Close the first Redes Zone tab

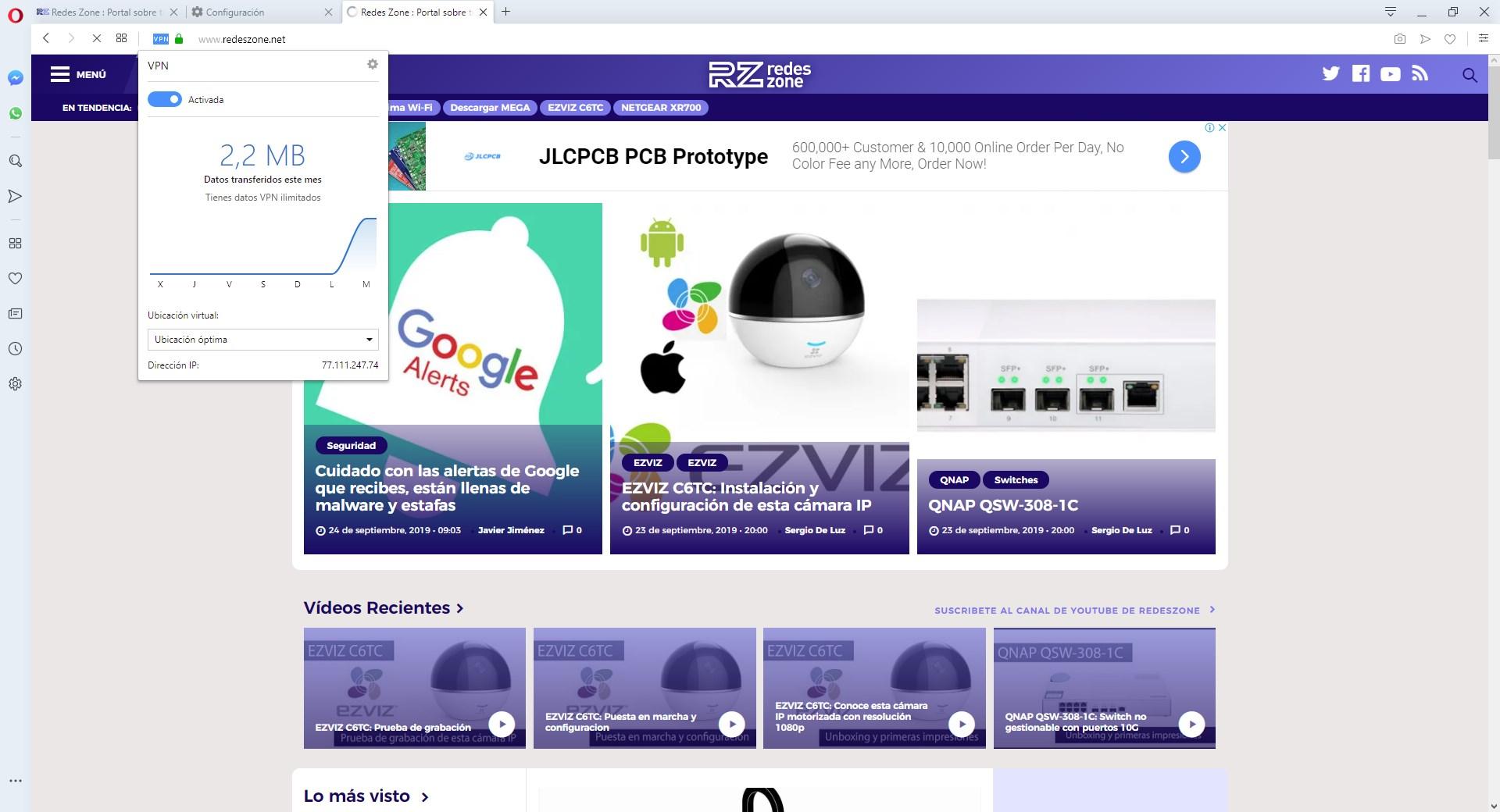tap(174, 12)
